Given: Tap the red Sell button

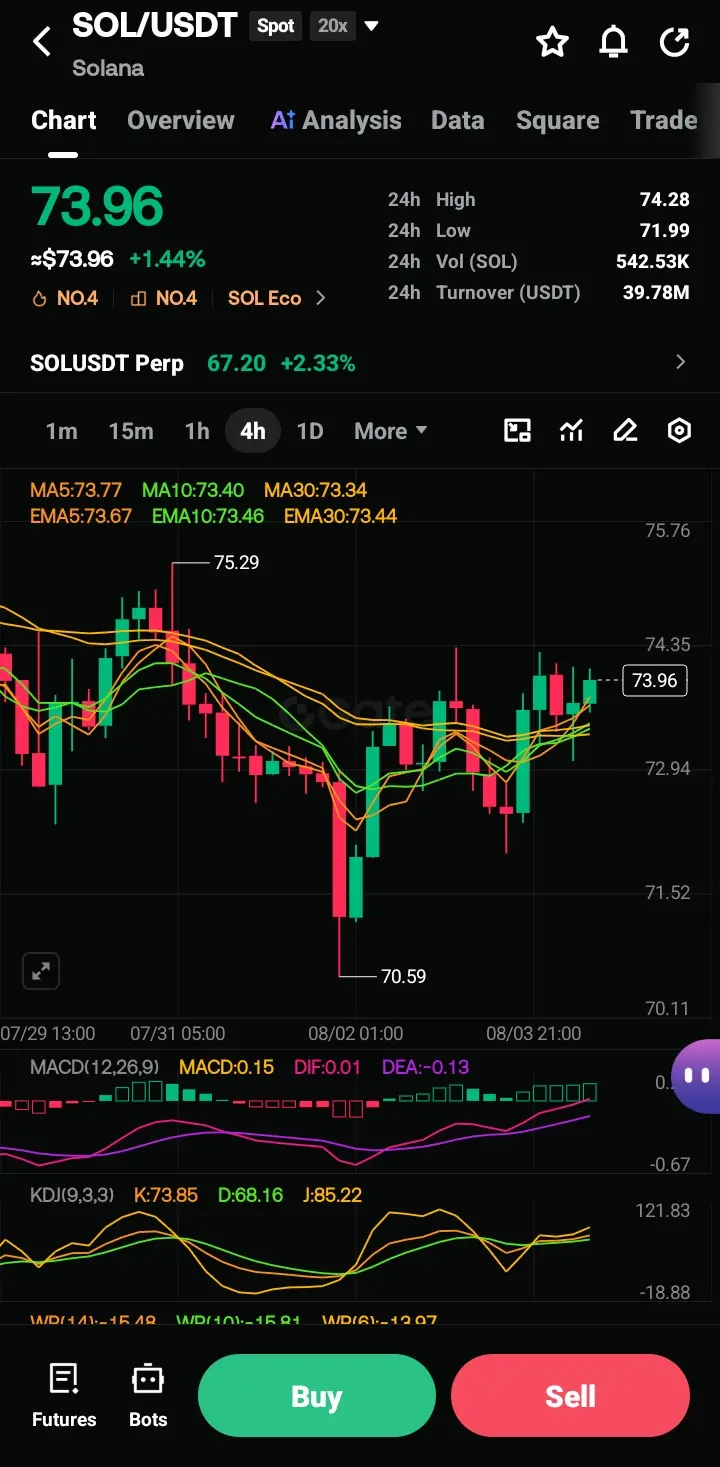Looking at the screenshot, I should 570,1396.
